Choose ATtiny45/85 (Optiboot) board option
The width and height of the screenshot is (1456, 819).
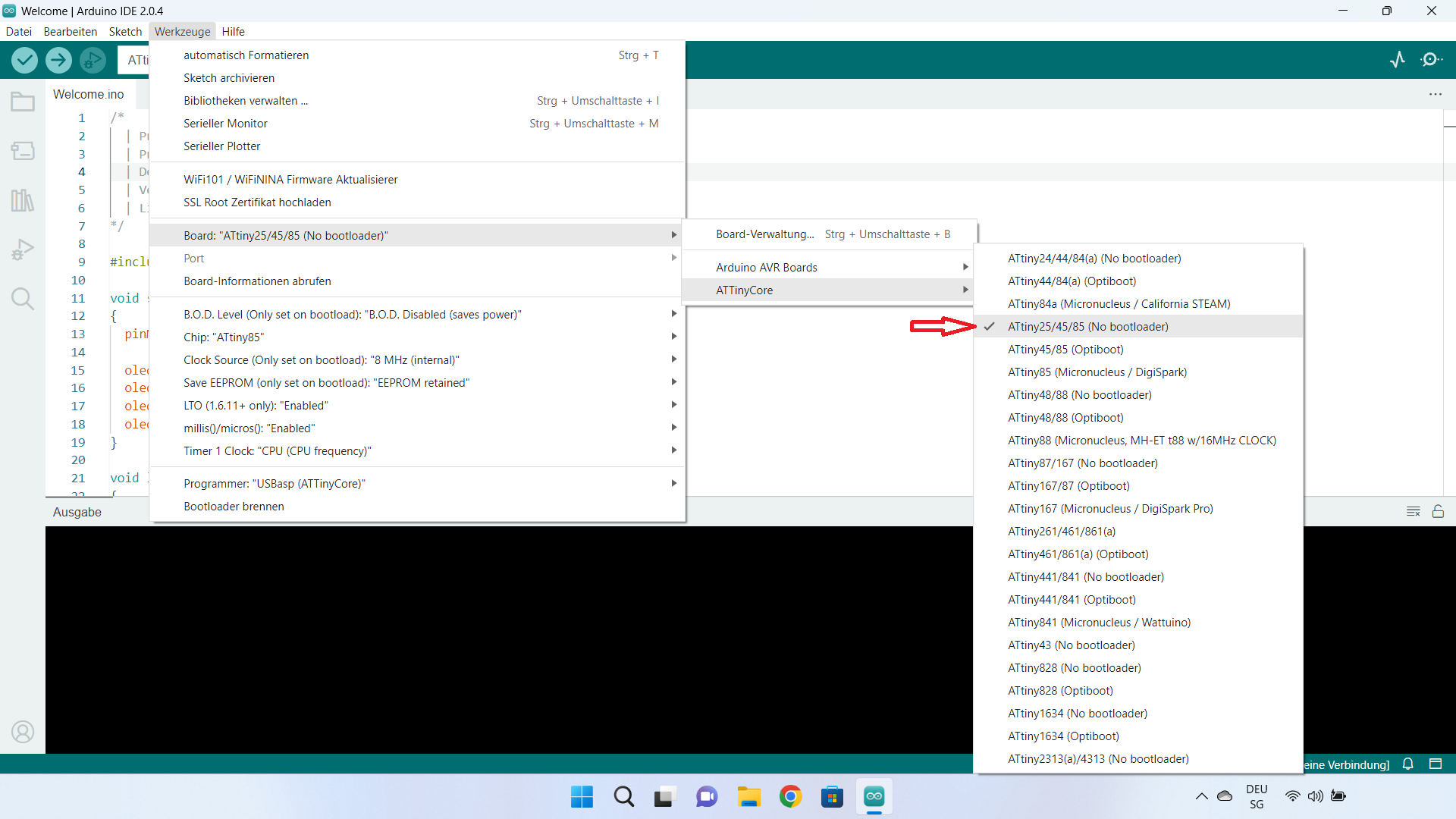(x=1065, y=350)
